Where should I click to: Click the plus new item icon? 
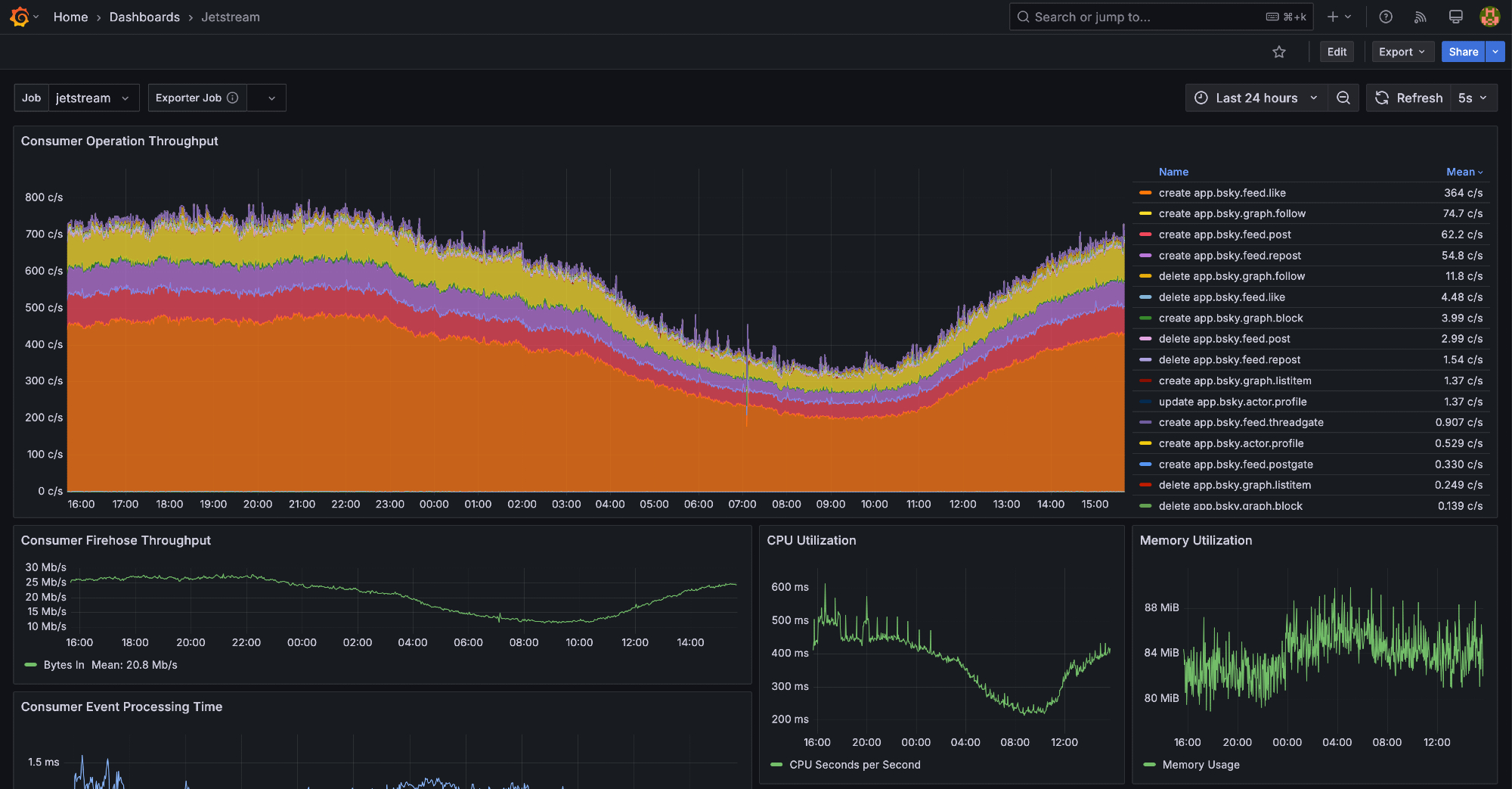(1333, 17)
